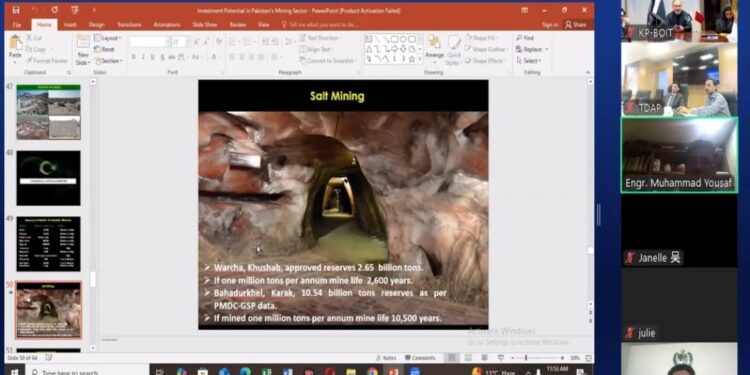Switch to the Insert tab
750x375 pixels.
pyautogui.click(x=70, y=24)
